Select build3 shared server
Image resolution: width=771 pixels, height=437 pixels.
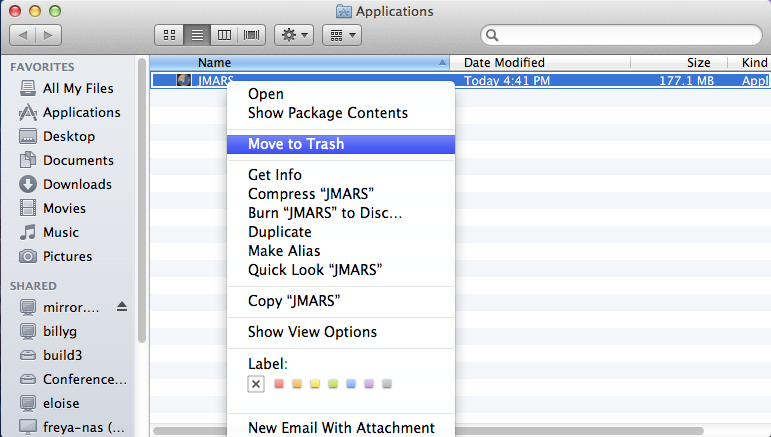point(51,355)
